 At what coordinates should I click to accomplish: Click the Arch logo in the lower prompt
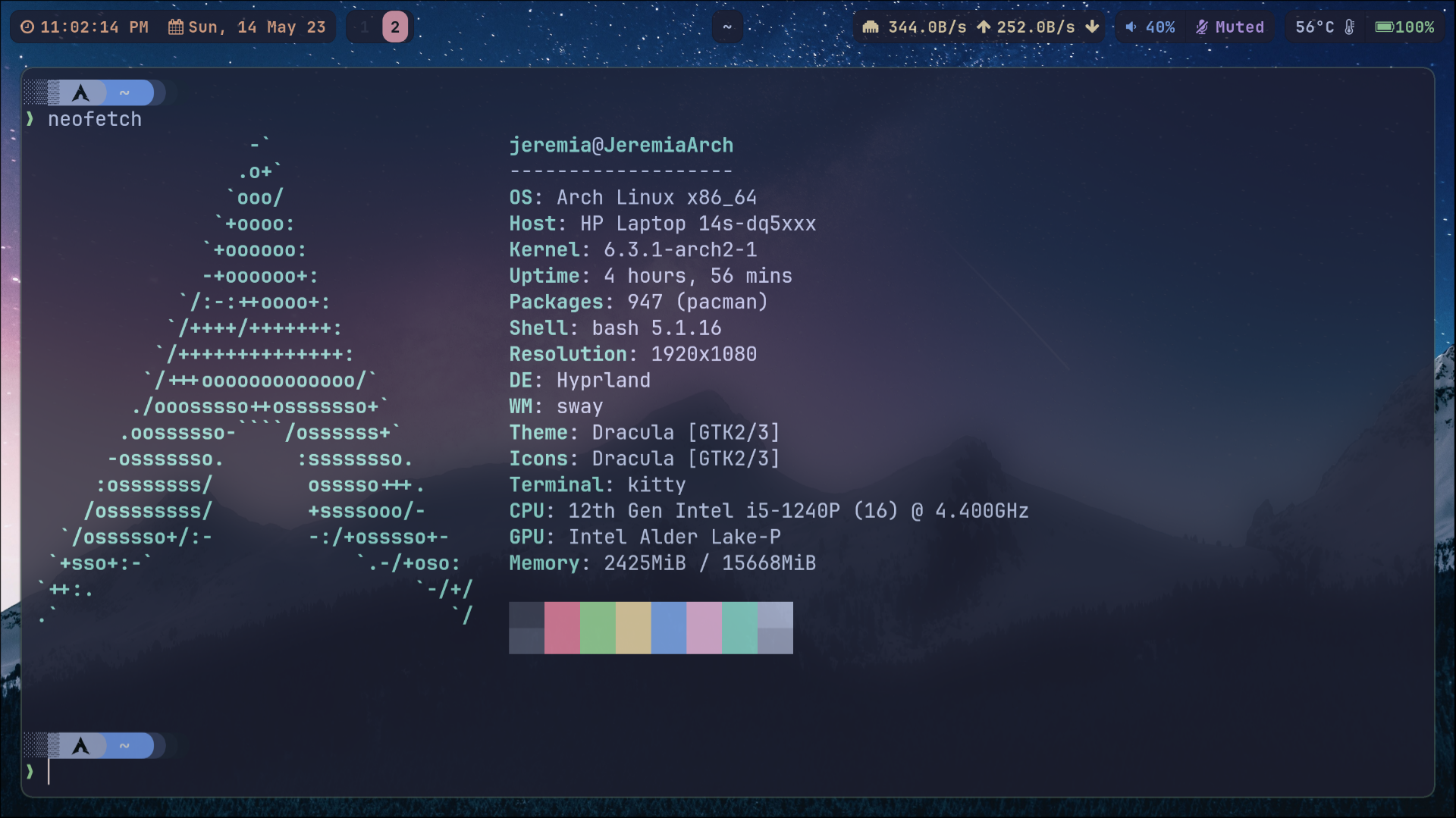point(80,746)
